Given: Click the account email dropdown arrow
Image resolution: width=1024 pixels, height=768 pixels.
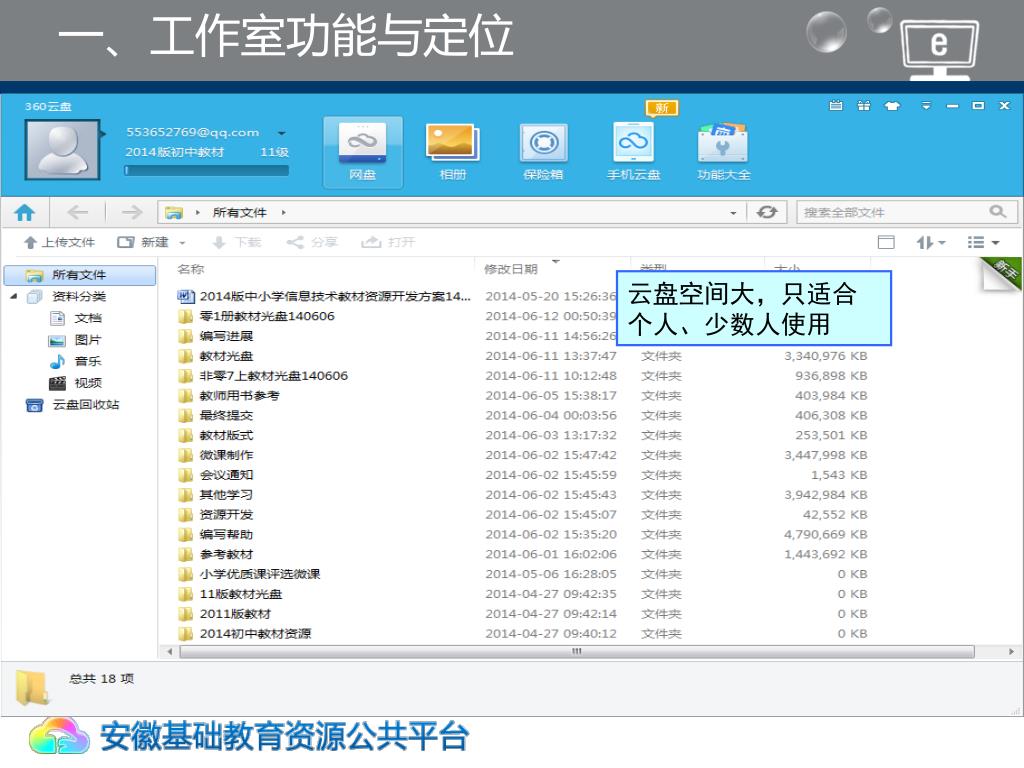Looking at the screenshot, I should (281, 133).
